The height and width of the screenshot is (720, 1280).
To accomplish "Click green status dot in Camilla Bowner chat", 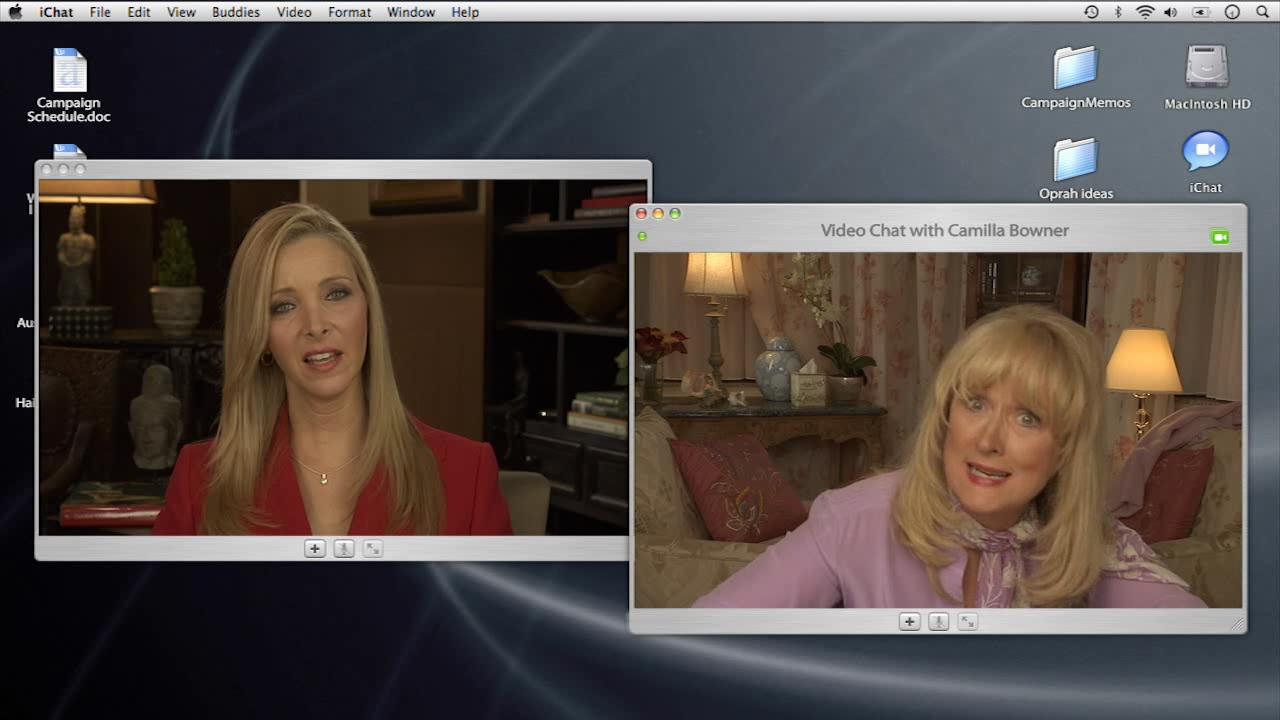I will coord(642,236).
